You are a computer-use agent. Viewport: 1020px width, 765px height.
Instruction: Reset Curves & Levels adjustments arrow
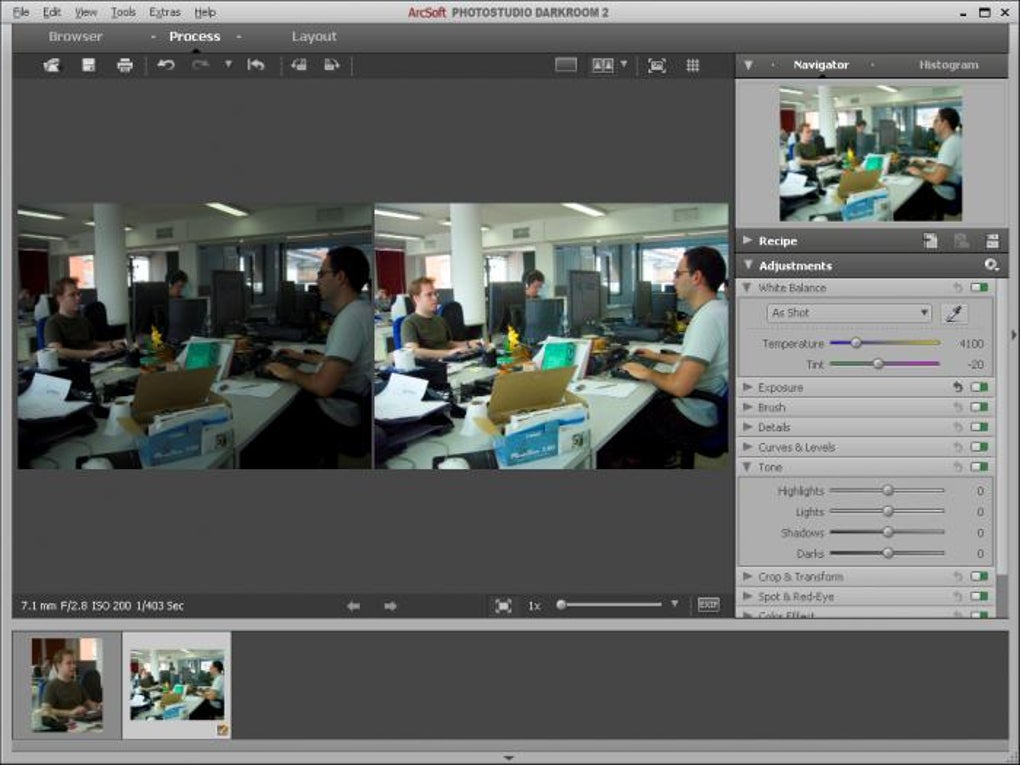coord(958,447)
